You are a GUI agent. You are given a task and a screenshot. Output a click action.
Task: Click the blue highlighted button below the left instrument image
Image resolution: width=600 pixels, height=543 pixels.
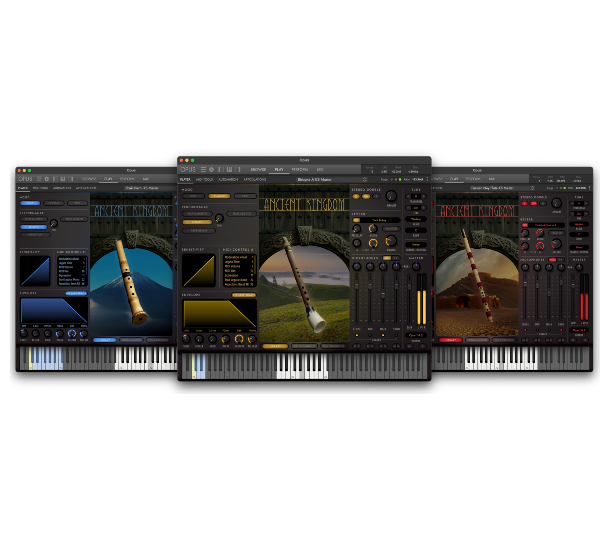[104, 340]
